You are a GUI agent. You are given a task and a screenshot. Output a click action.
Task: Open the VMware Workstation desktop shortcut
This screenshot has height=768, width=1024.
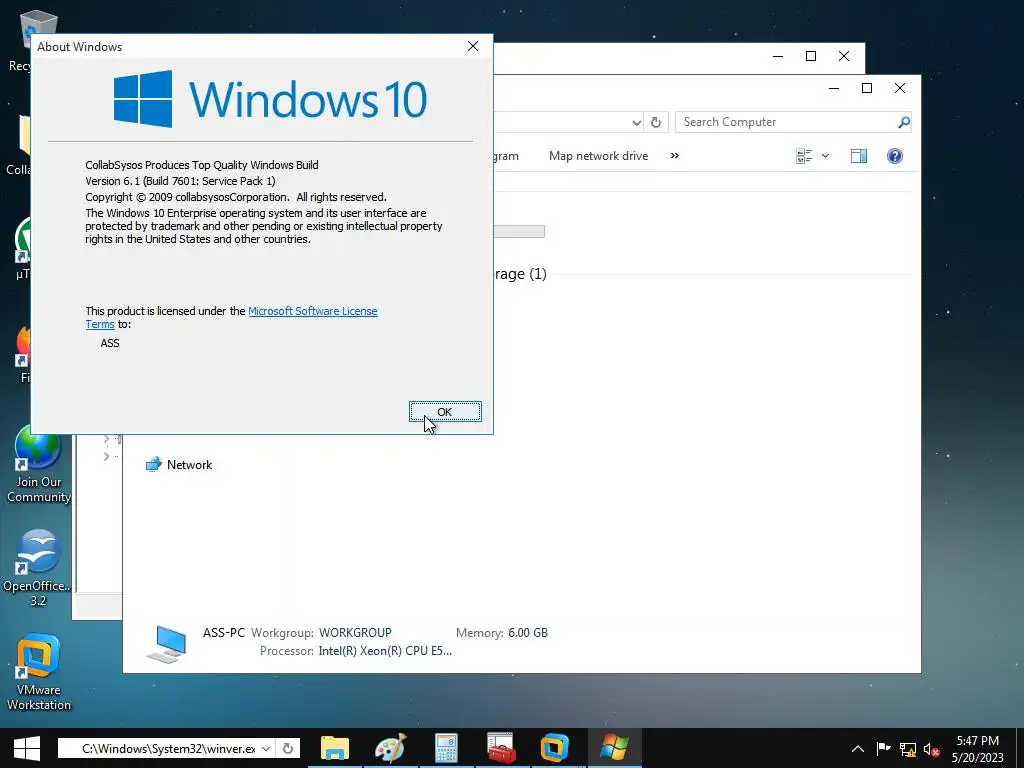tap(39, 673)
